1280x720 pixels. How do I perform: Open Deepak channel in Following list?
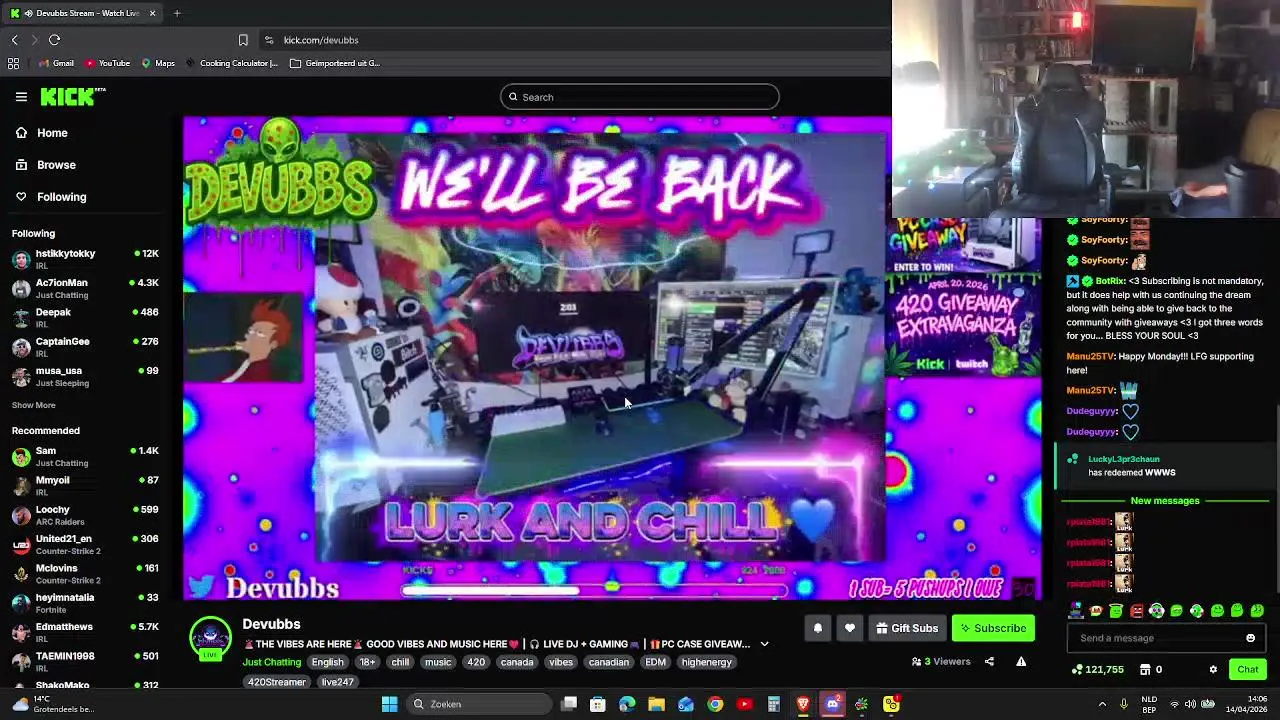point(86,317)
